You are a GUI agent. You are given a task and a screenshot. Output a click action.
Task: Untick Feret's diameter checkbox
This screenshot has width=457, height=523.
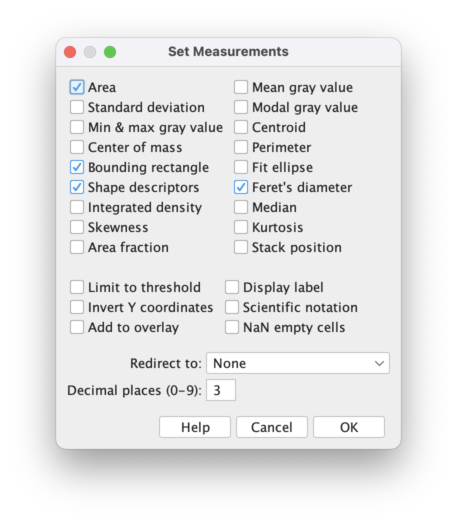241,187
